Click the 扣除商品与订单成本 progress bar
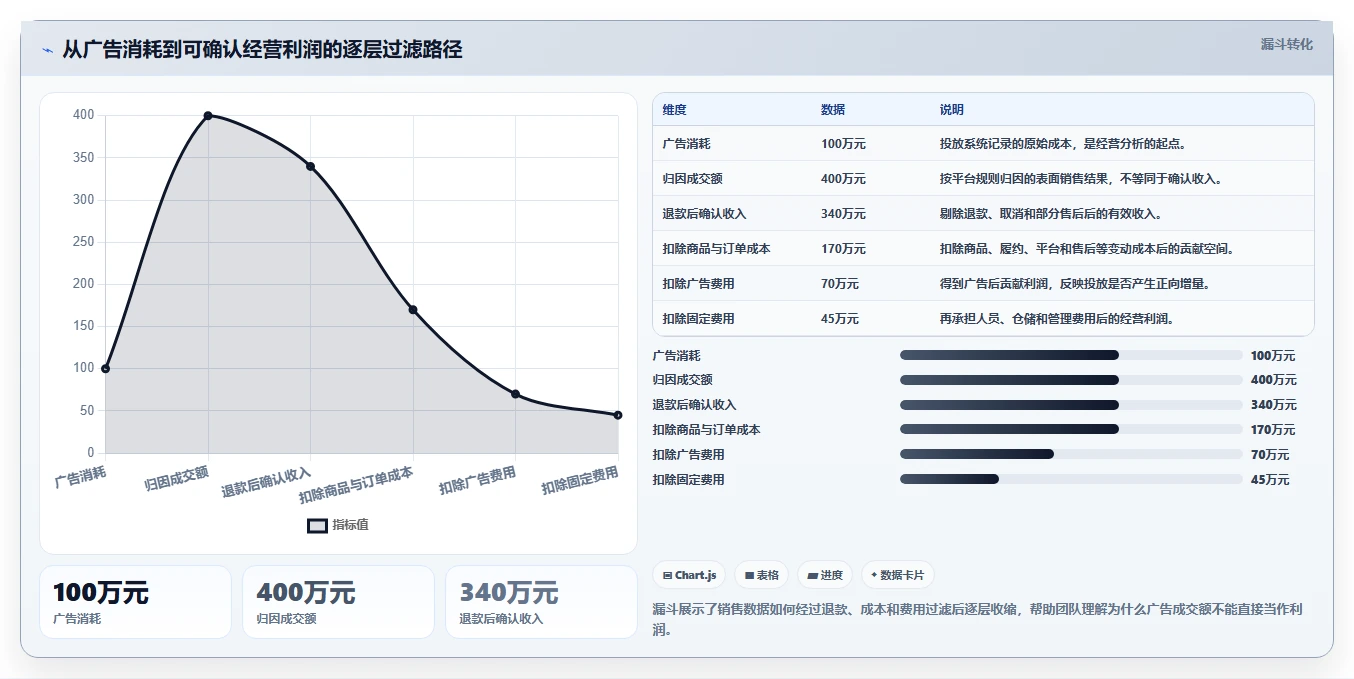Viewport: 1354px width, 679px height. click(1071, 429)
